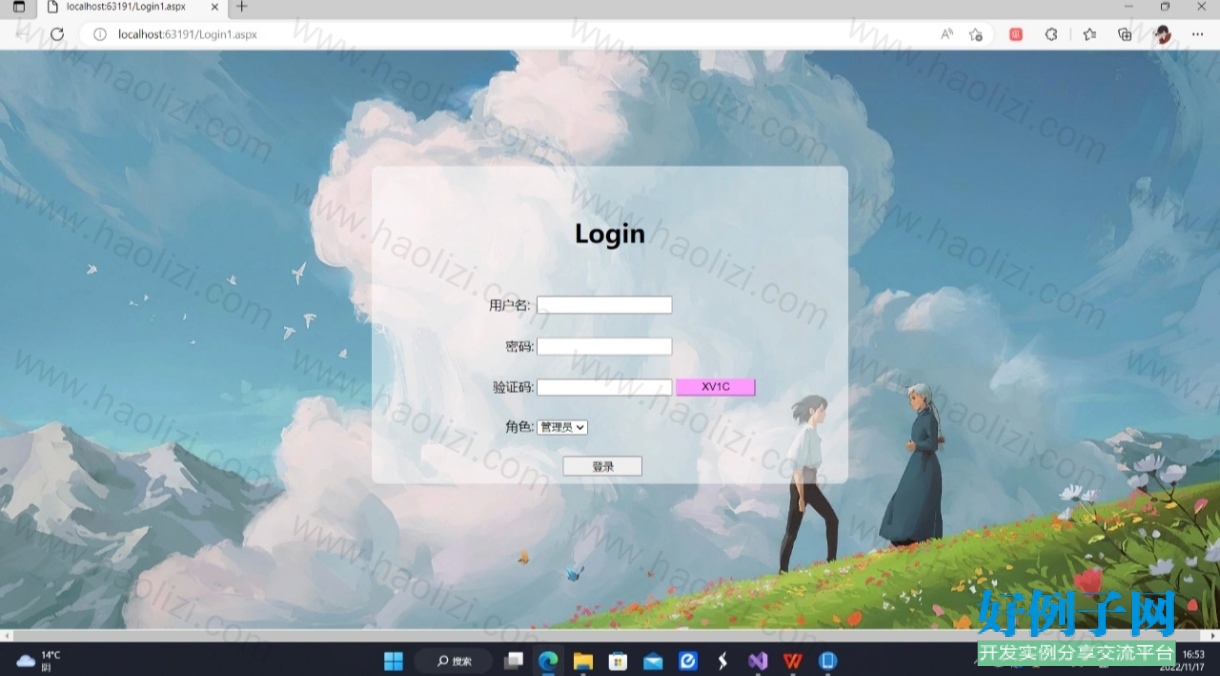Open Microsoft Store from the taskbar
Screen dimensions: 1220x676
pyautogui.click(x=618, y=661)
